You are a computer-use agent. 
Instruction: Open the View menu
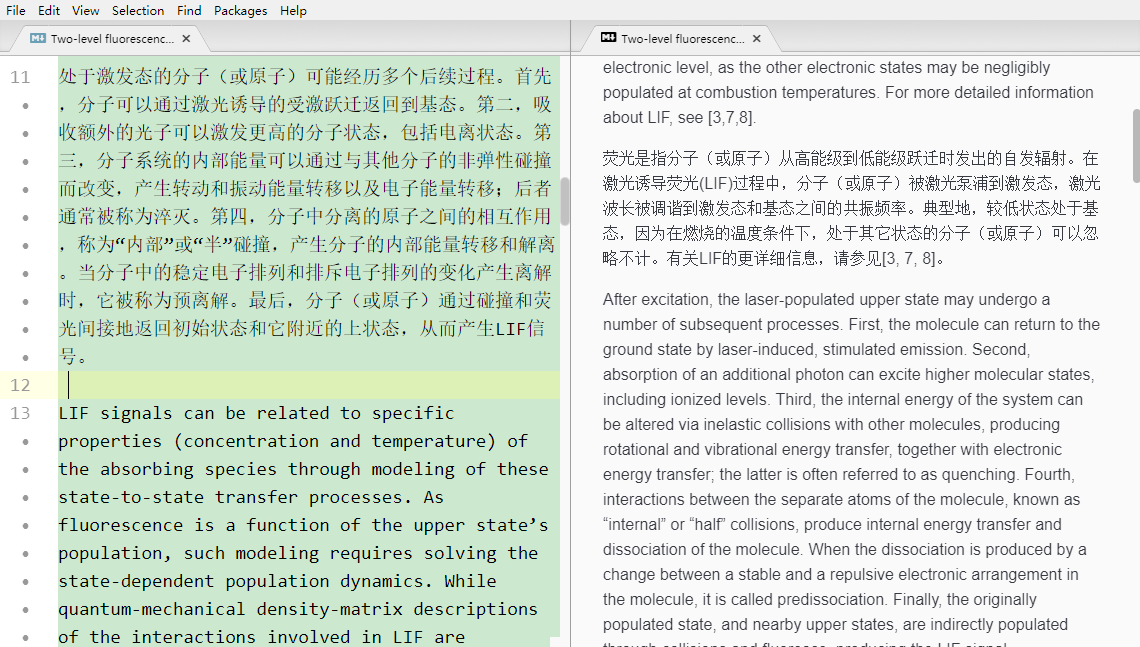85,11
